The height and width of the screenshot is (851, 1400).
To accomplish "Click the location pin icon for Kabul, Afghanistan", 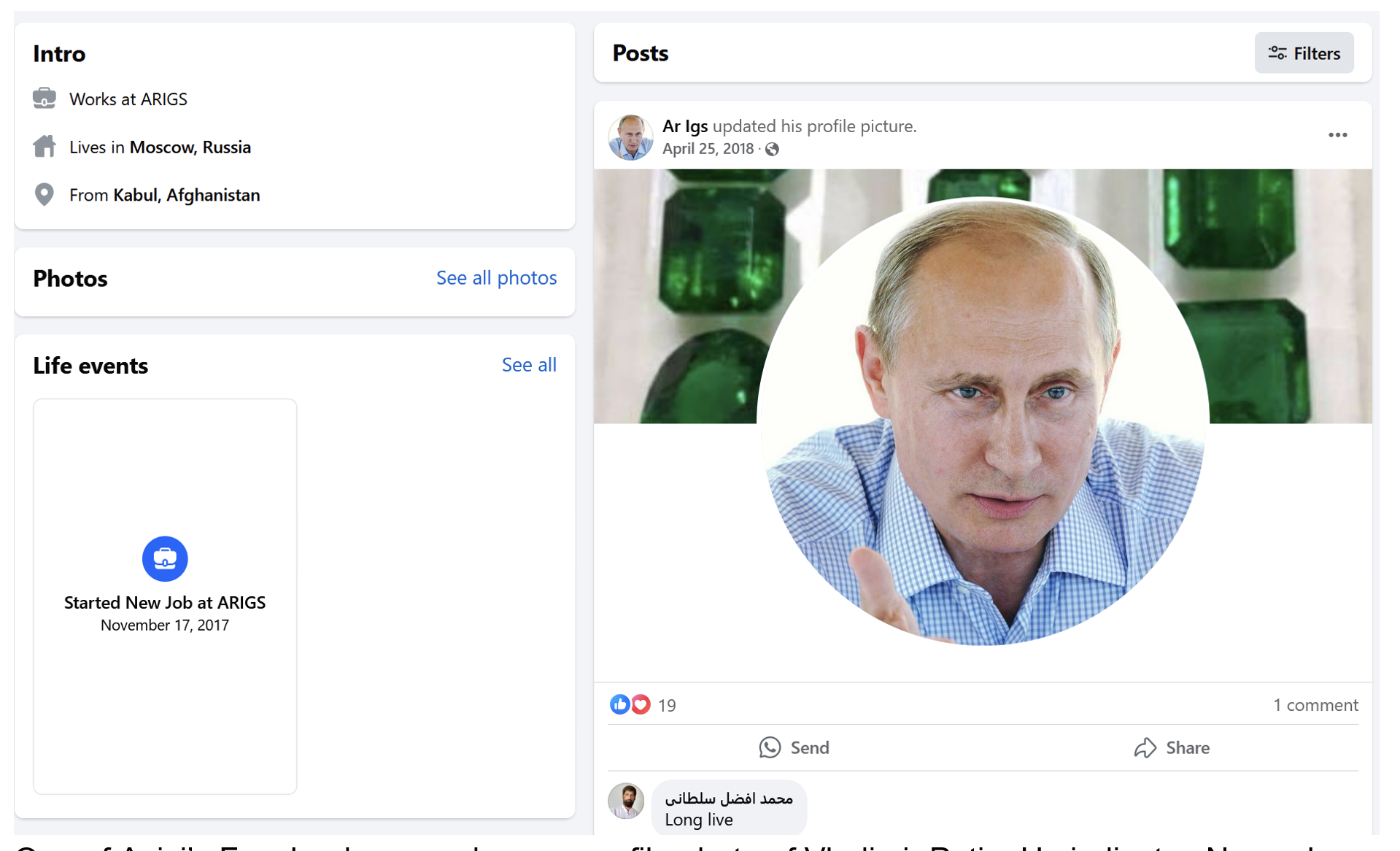I will 45,194.
